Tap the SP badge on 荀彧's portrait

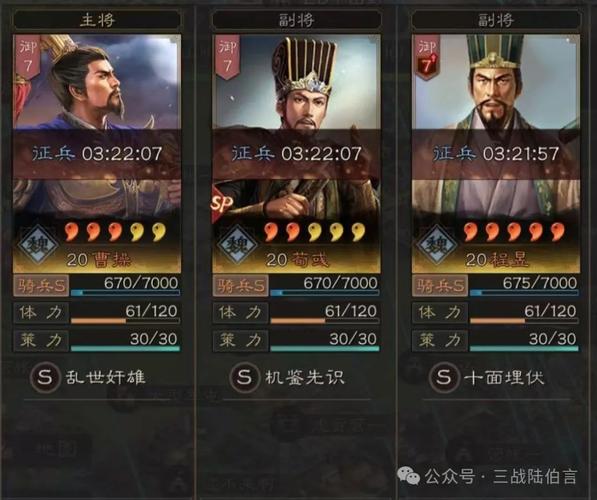point(222,204)
